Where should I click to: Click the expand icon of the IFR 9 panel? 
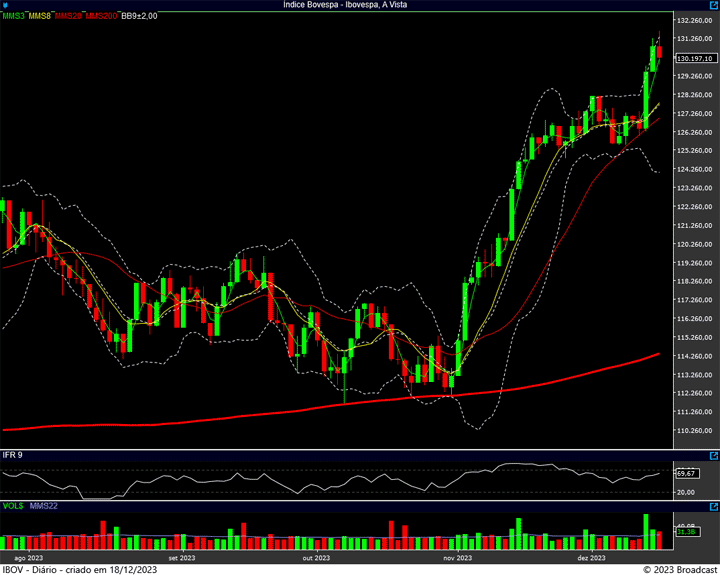(712, 455)
